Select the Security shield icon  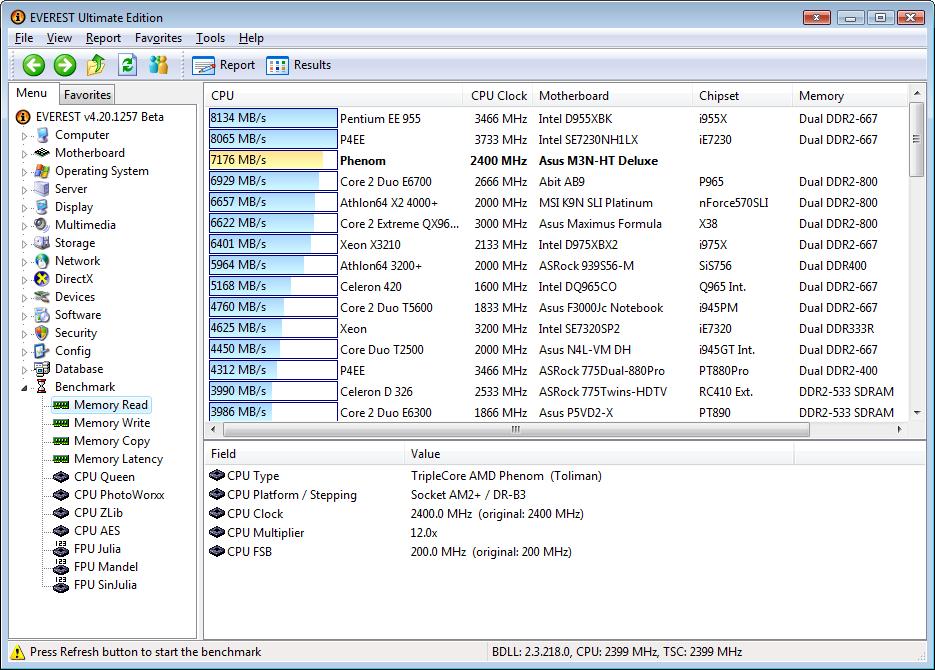[42, 333]
